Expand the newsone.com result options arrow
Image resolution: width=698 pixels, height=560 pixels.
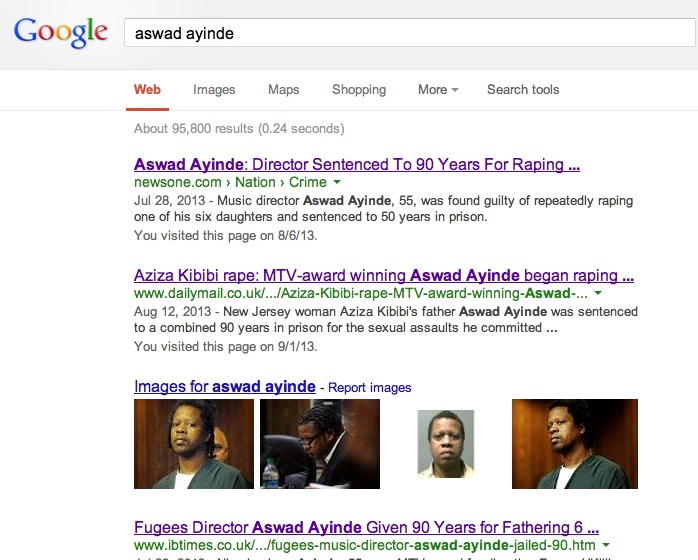(337, 182)
